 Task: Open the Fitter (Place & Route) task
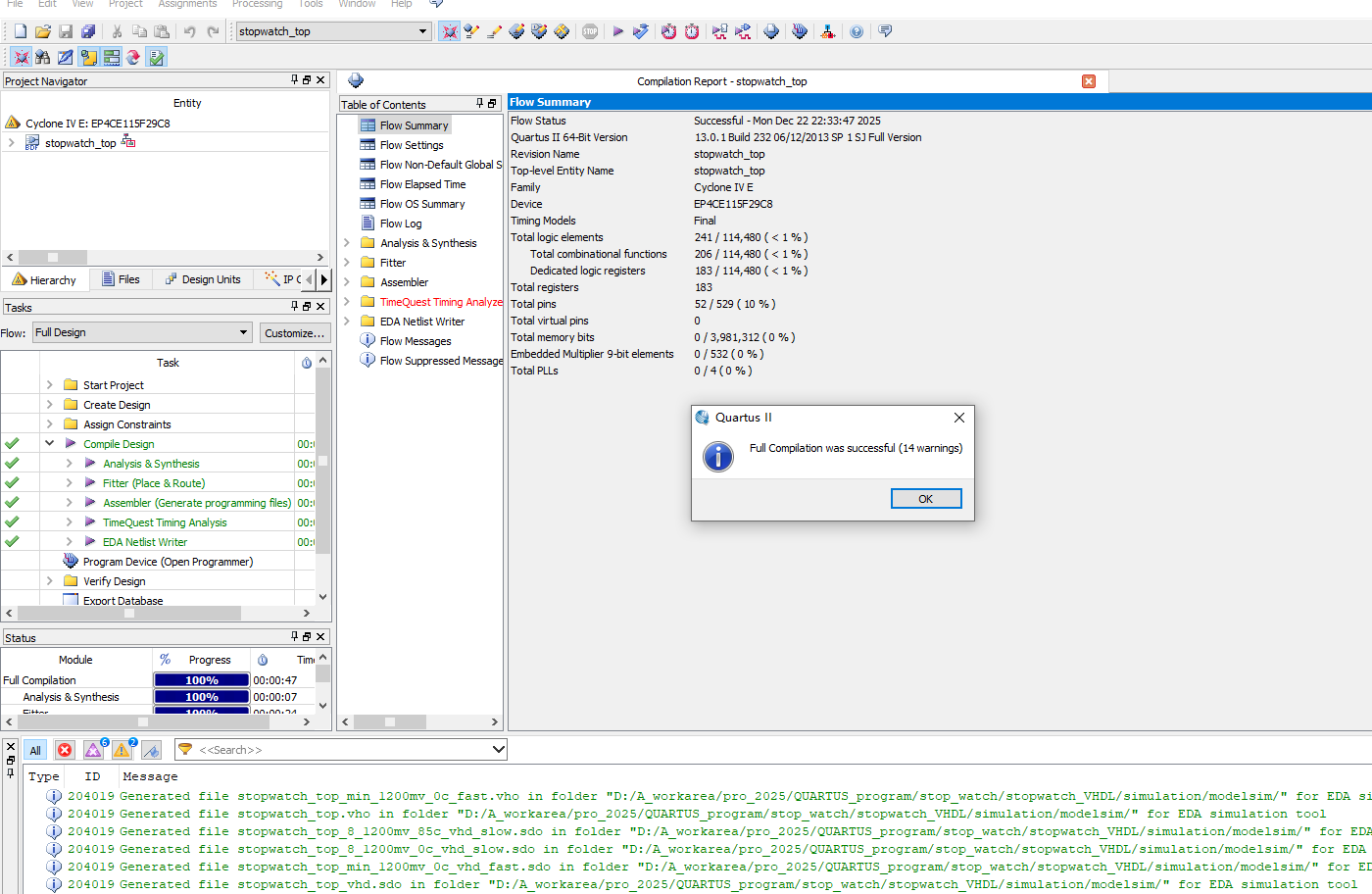click(154, 483)
